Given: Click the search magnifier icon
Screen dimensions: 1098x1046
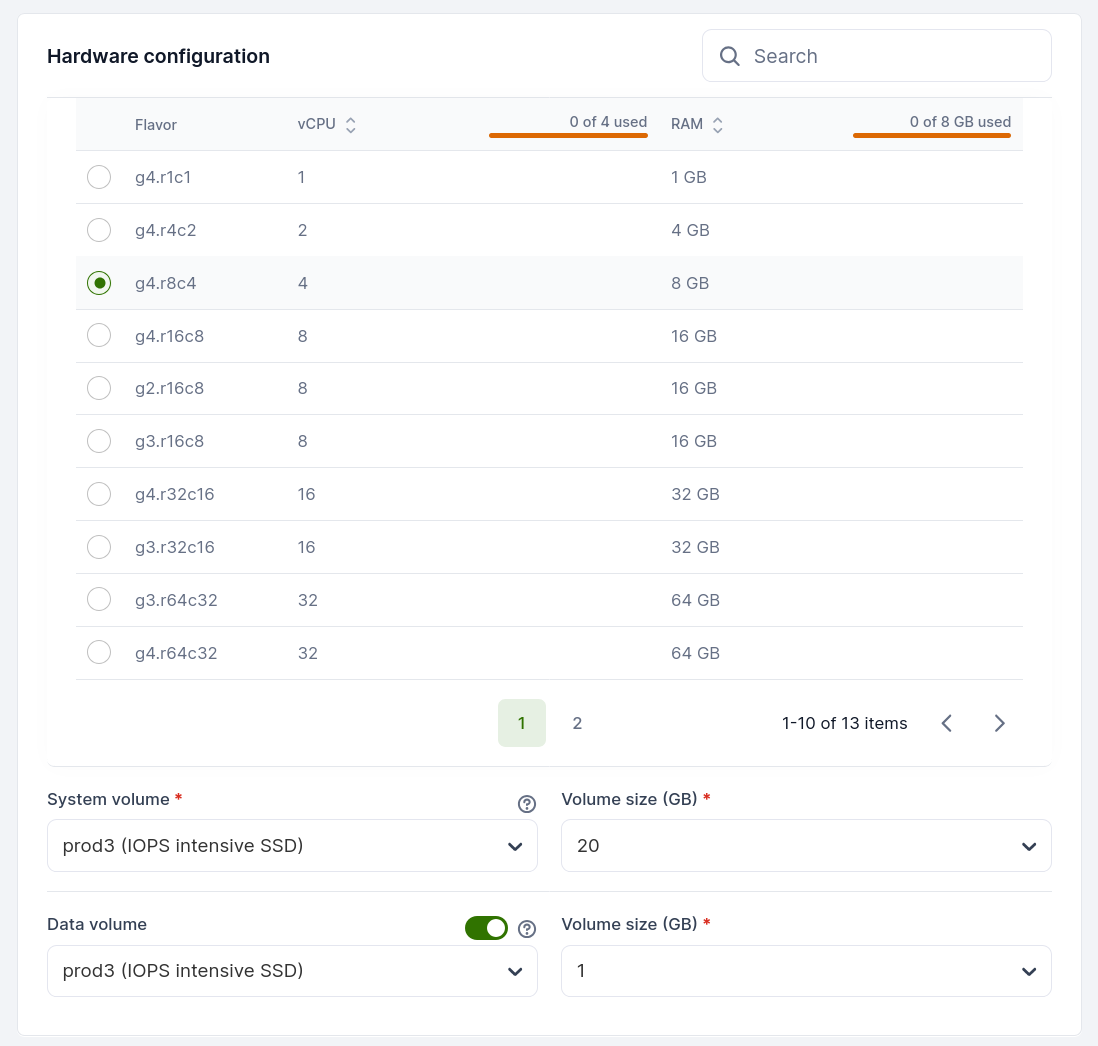Looking at the screenshot, I should point(730,56).
